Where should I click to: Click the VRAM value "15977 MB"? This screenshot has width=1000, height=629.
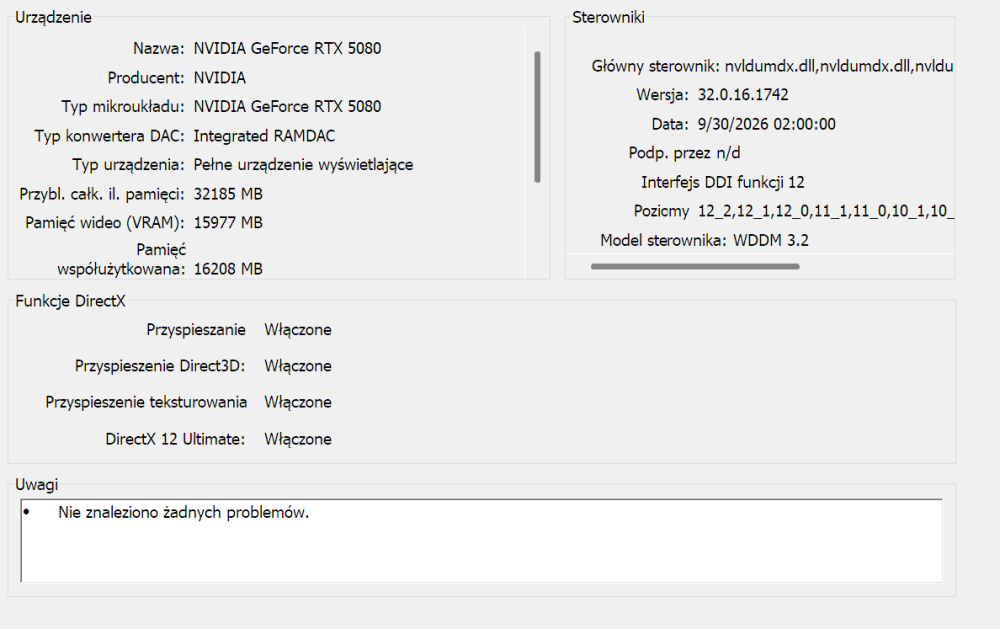pyautogui.click(x=228, y=223)
